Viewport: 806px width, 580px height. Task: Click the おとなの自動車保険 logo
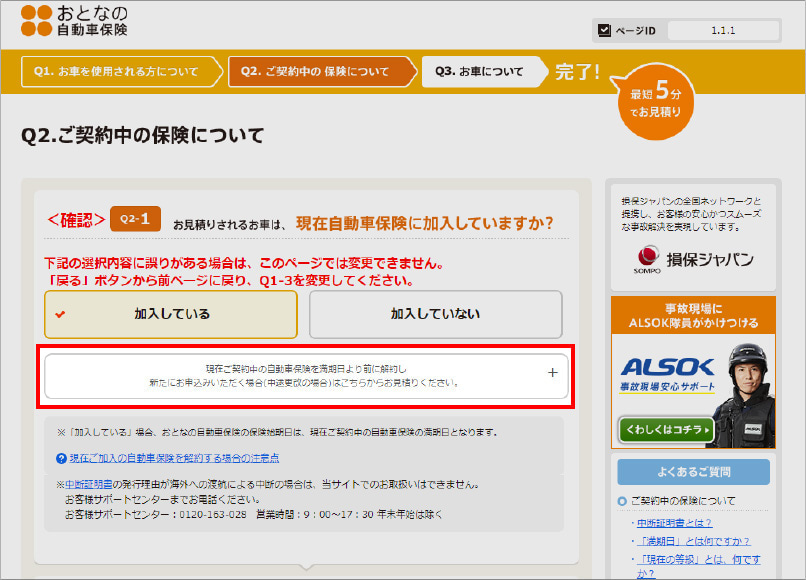pyautogui.click(x=75, y=21)
